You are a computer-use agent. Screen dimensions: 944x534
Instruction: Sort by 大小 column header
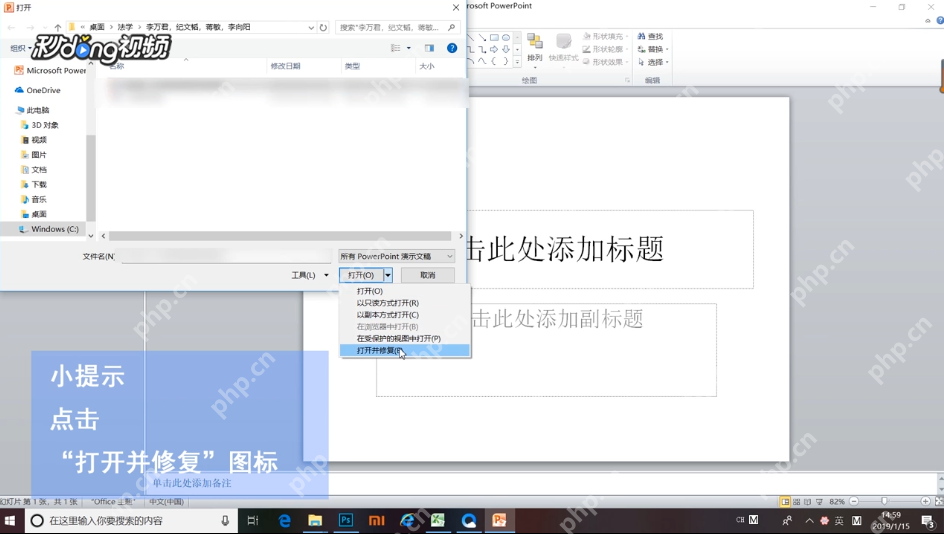click(427, 66)
